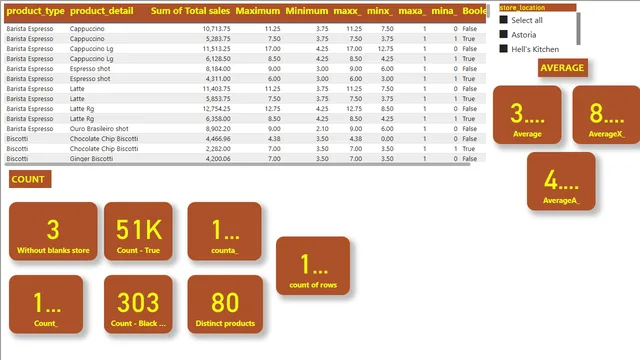Sort by product_detail column header
The width and height of the screenshot is (640, 360).
click(x=102, y=11)
